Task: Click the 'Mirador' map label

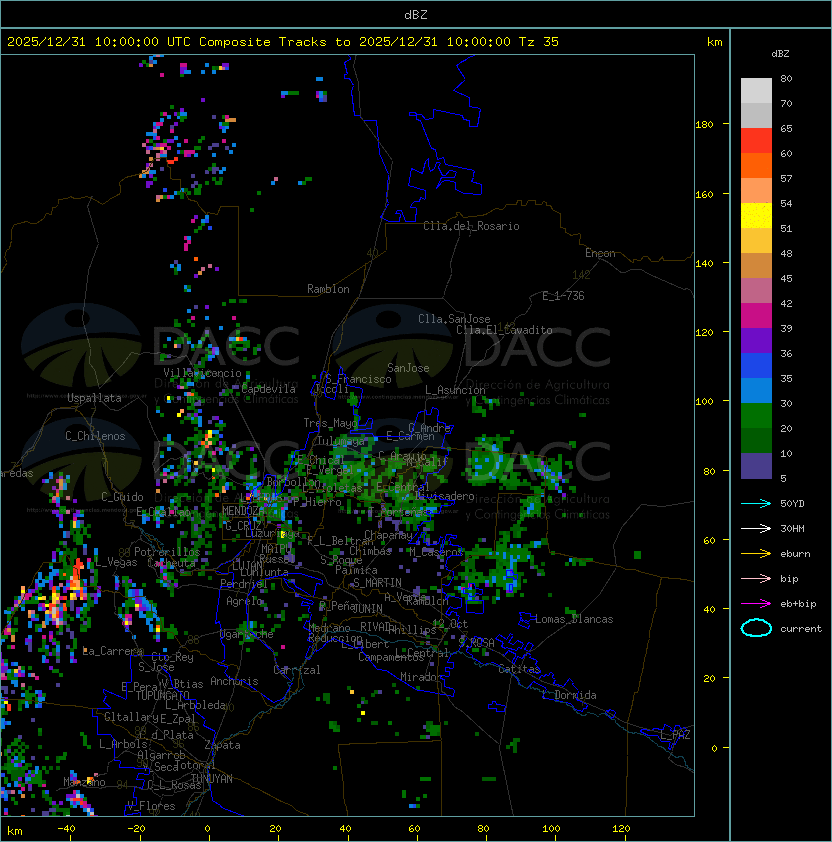Action: coord(421,677)
